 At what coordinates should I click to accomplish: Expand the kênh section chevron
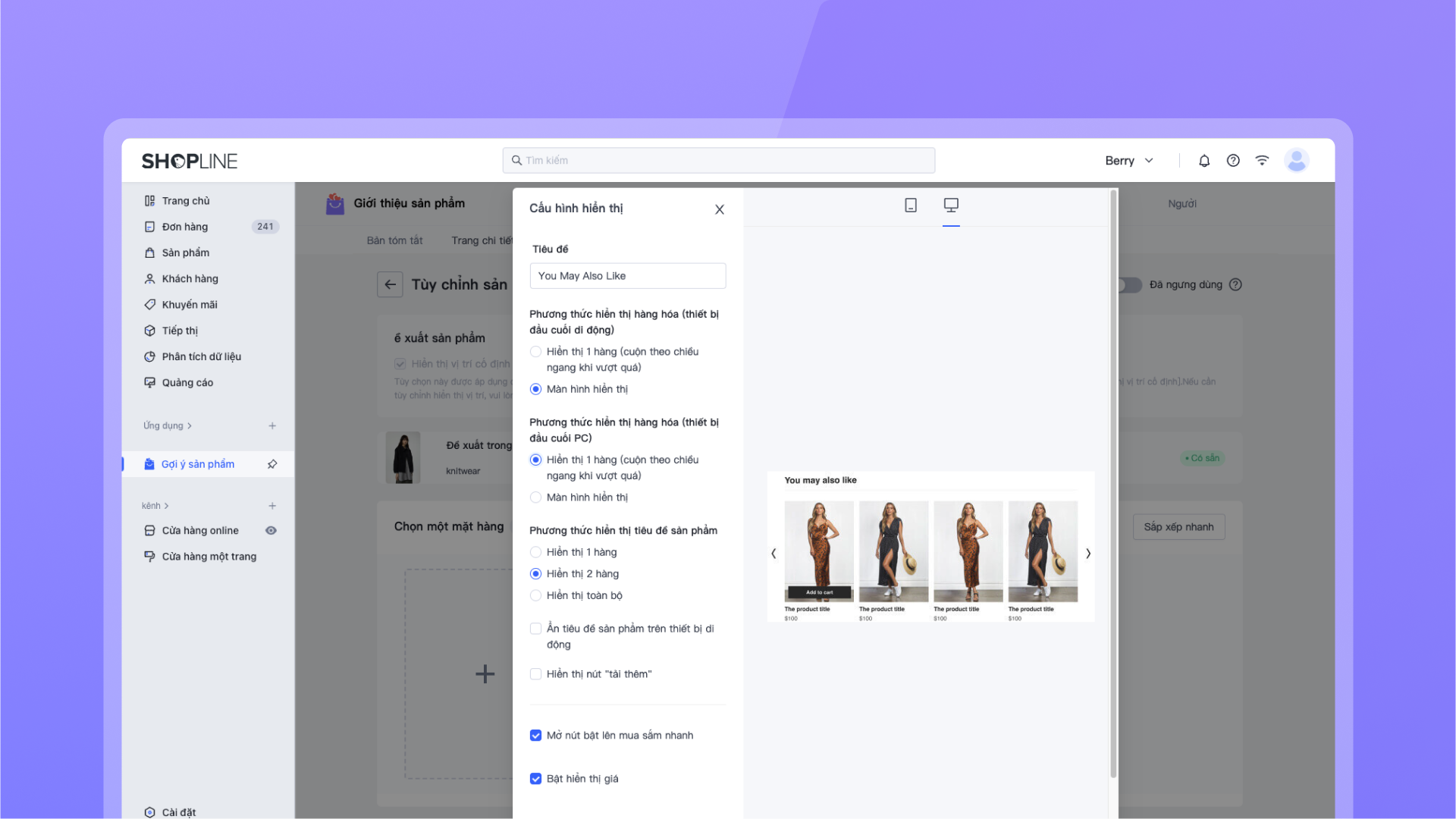(x=167, y=506)
